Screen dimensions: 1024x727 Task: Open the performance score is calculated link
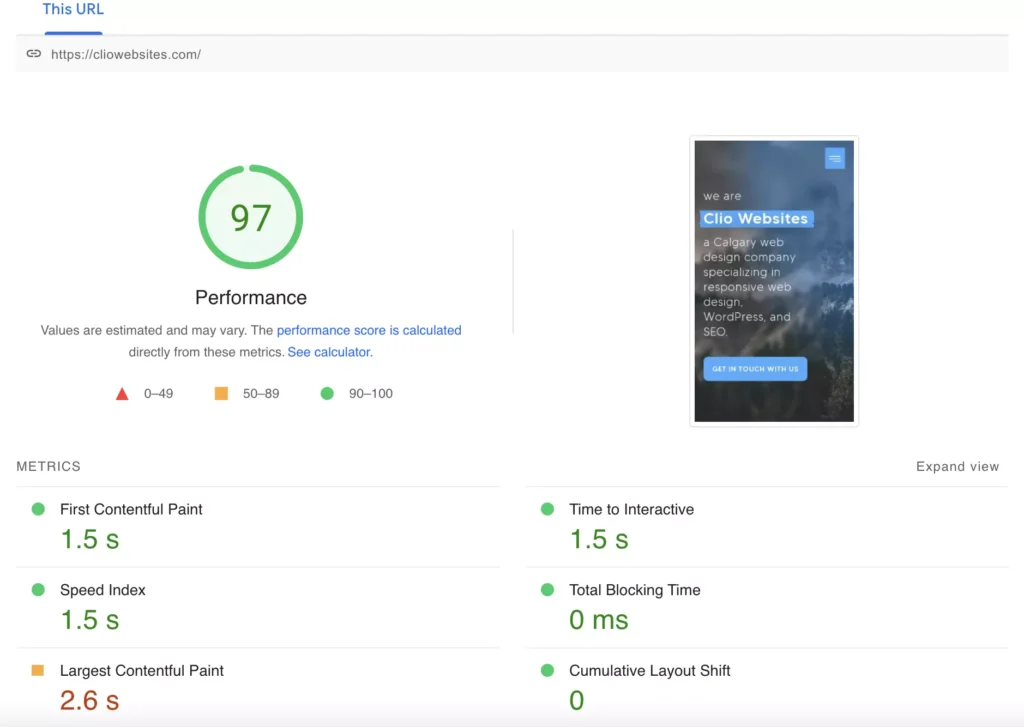click(369, 330)
